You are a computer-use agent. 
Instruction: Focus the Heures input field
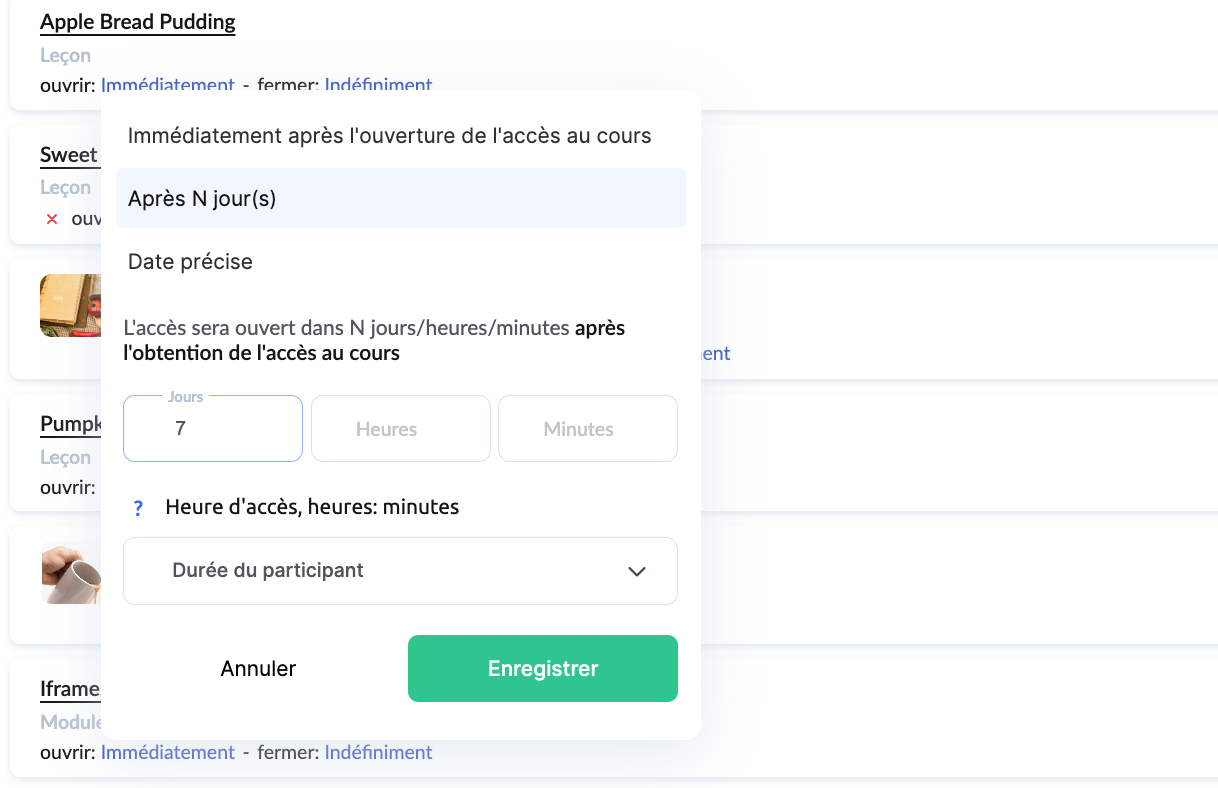coord(400,429)
